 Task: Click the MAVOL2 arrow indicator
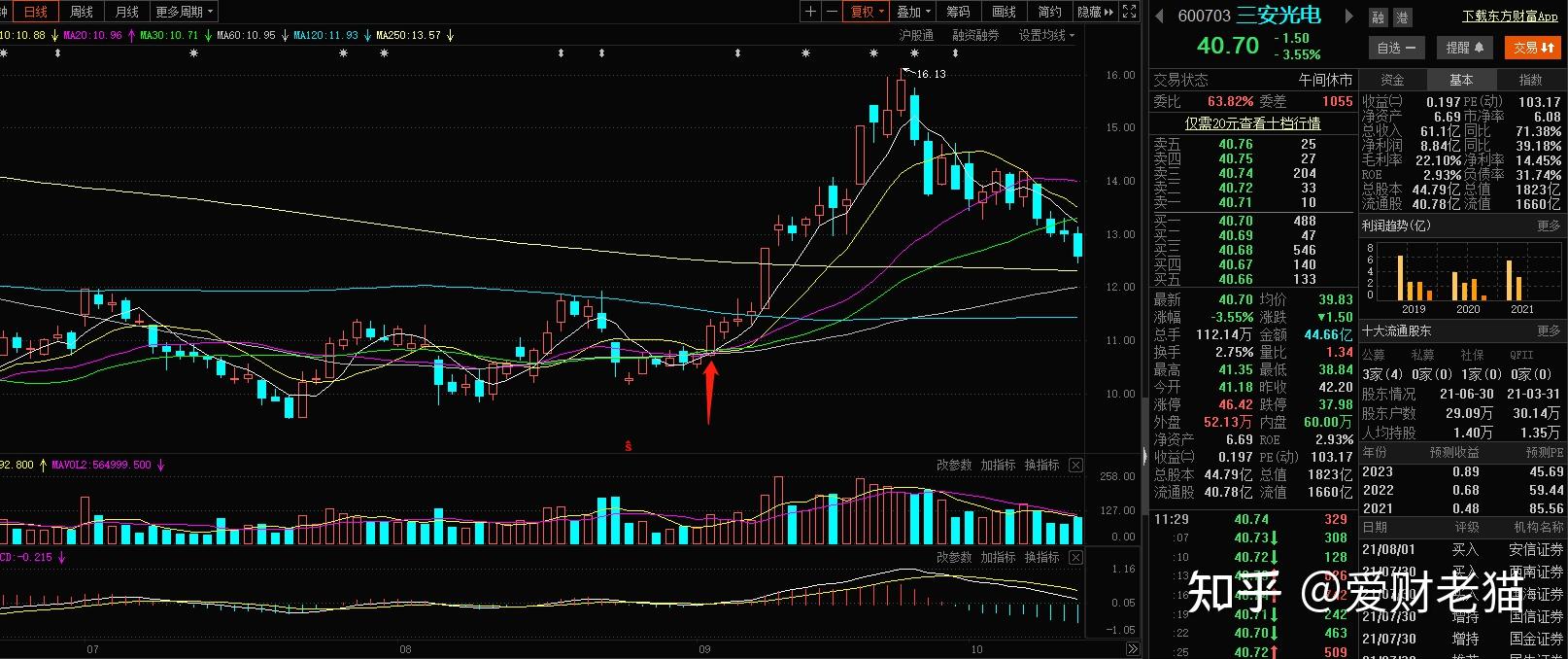(160, 466)
